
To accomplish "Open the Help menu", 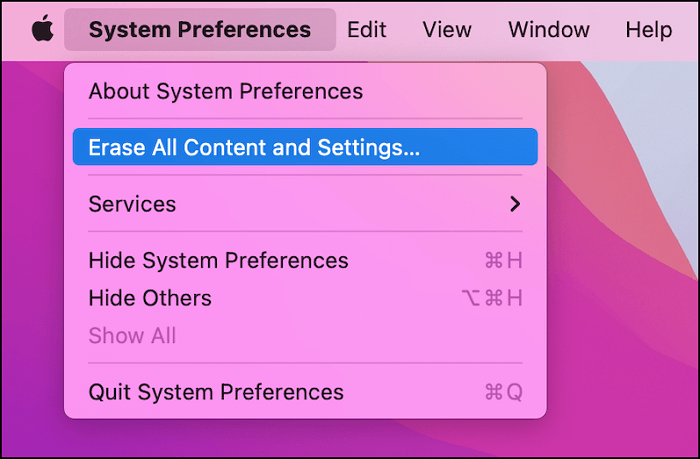I will point(649,30).
